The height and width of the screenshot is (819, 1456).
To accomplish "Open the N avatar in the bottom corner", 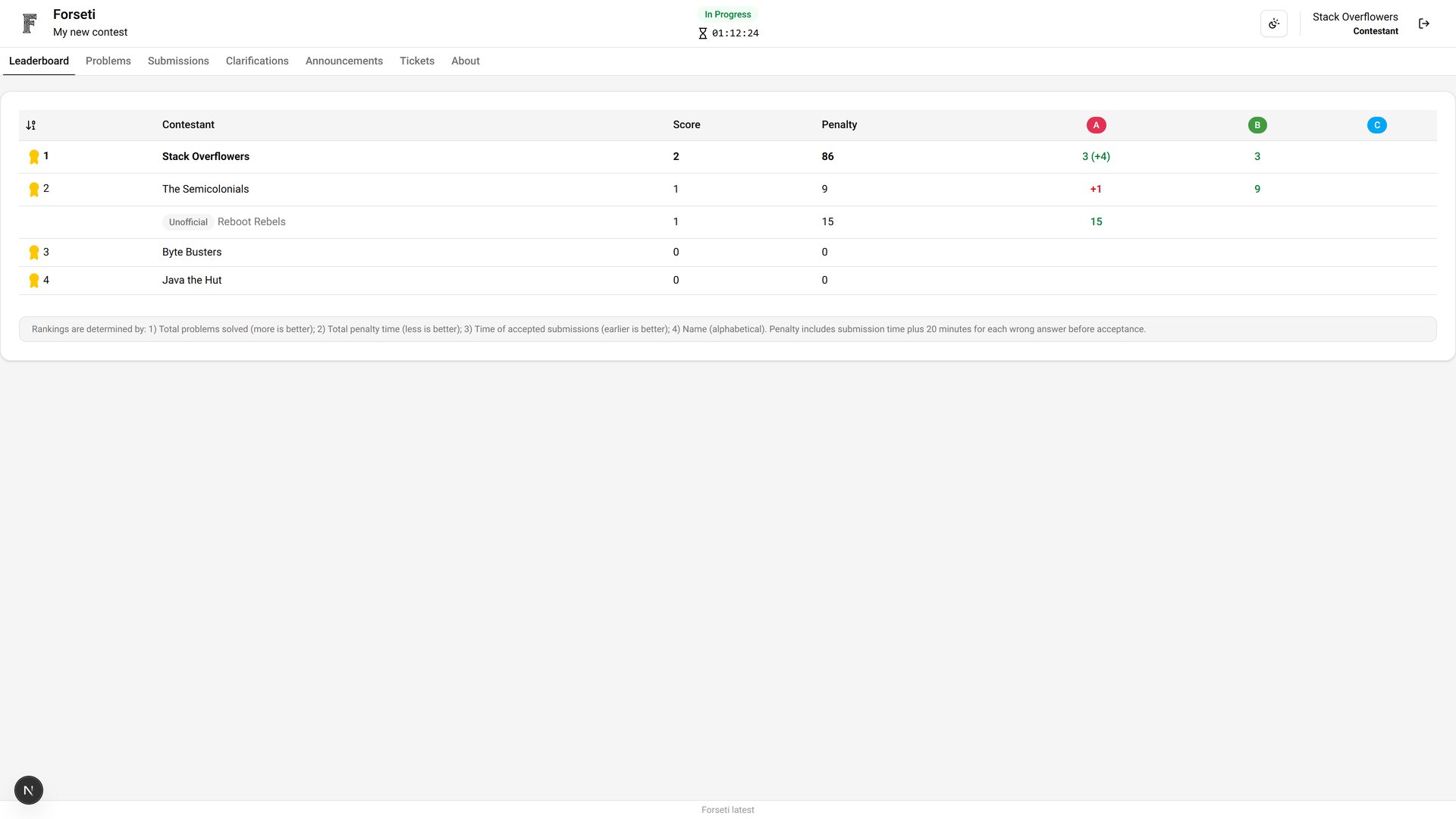I will pyautogui.click(x=28, y=789).
